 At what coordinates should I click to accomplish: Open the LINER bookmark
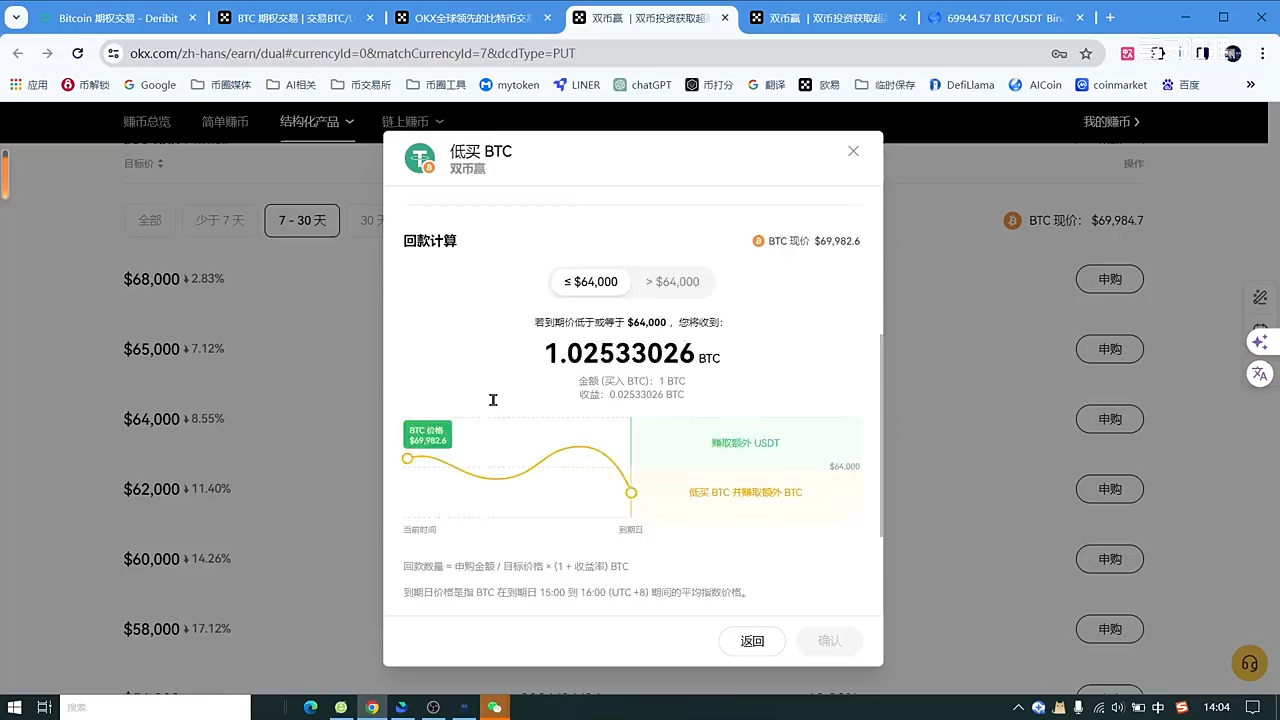click(x=577, y=85)
